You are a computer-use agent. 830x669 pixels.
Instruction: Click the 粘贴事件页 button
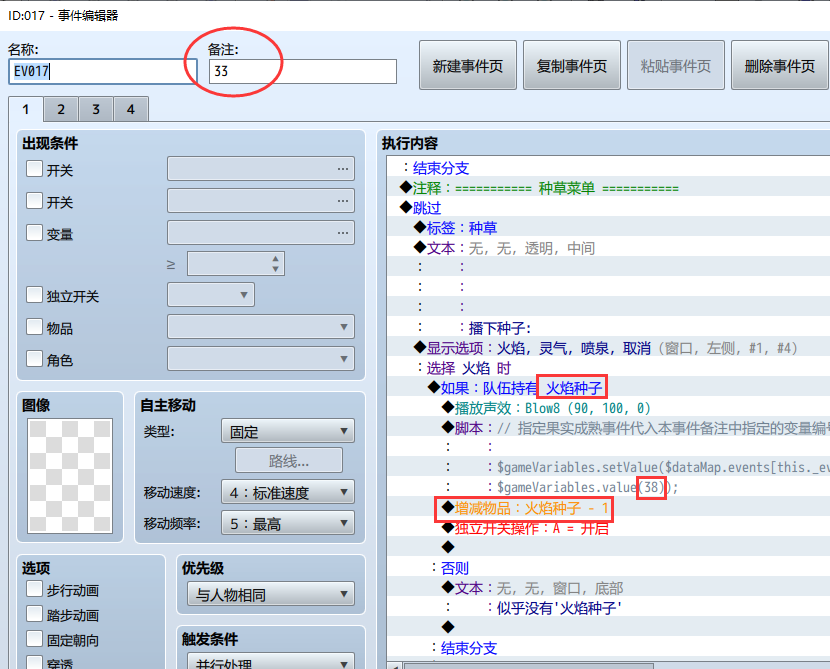[x=675, y=66]
